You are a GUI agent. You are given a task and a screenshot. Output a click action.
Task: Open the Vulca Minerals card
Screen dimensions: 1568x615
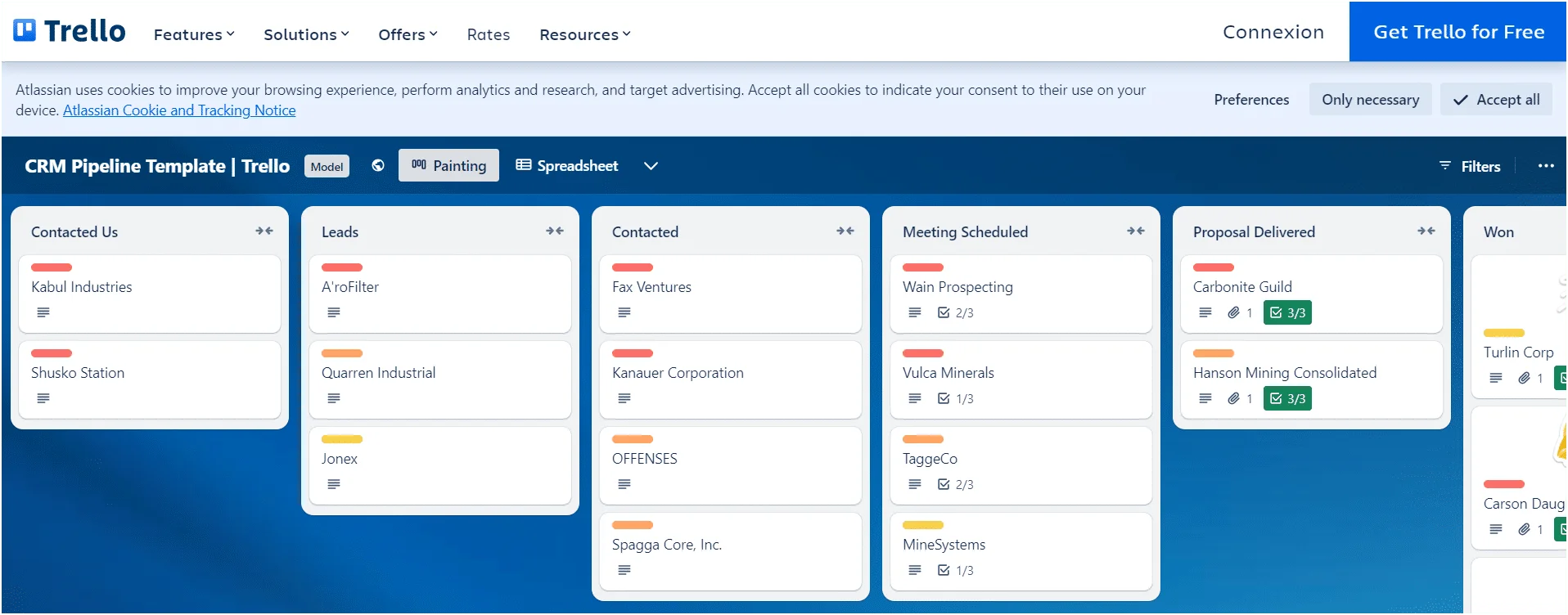(1021, 379)
